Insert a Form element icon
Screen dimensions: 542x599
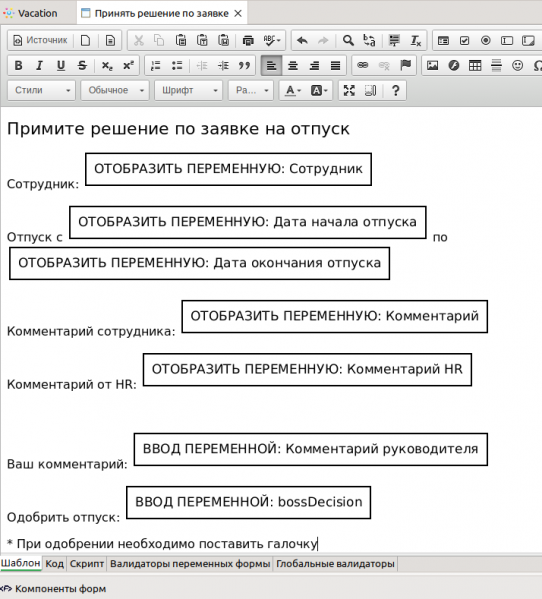443,40
